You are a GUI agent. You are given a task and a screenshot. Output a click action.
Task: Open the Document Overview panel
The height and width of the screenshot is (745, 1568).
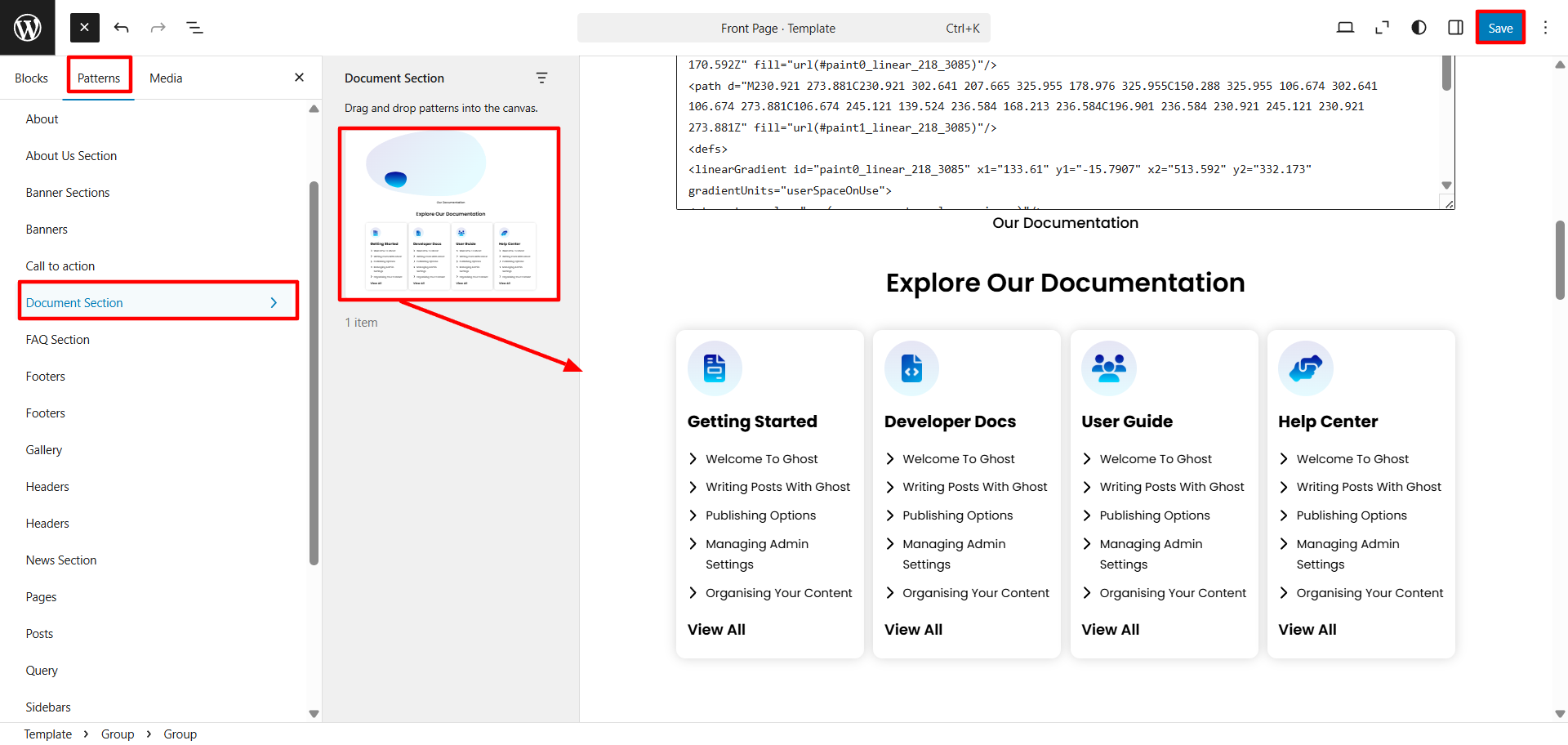(x=194, y=27)
